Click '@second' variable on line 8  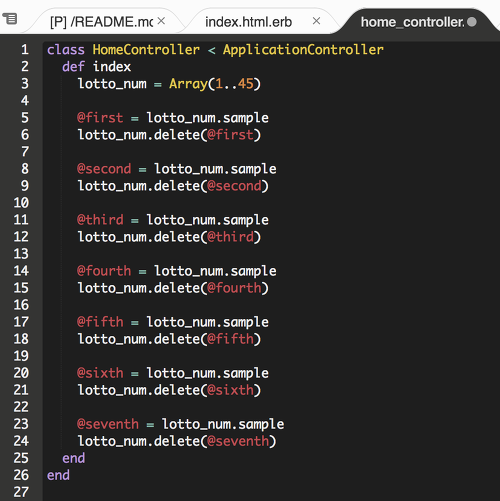tap(104, 169)
